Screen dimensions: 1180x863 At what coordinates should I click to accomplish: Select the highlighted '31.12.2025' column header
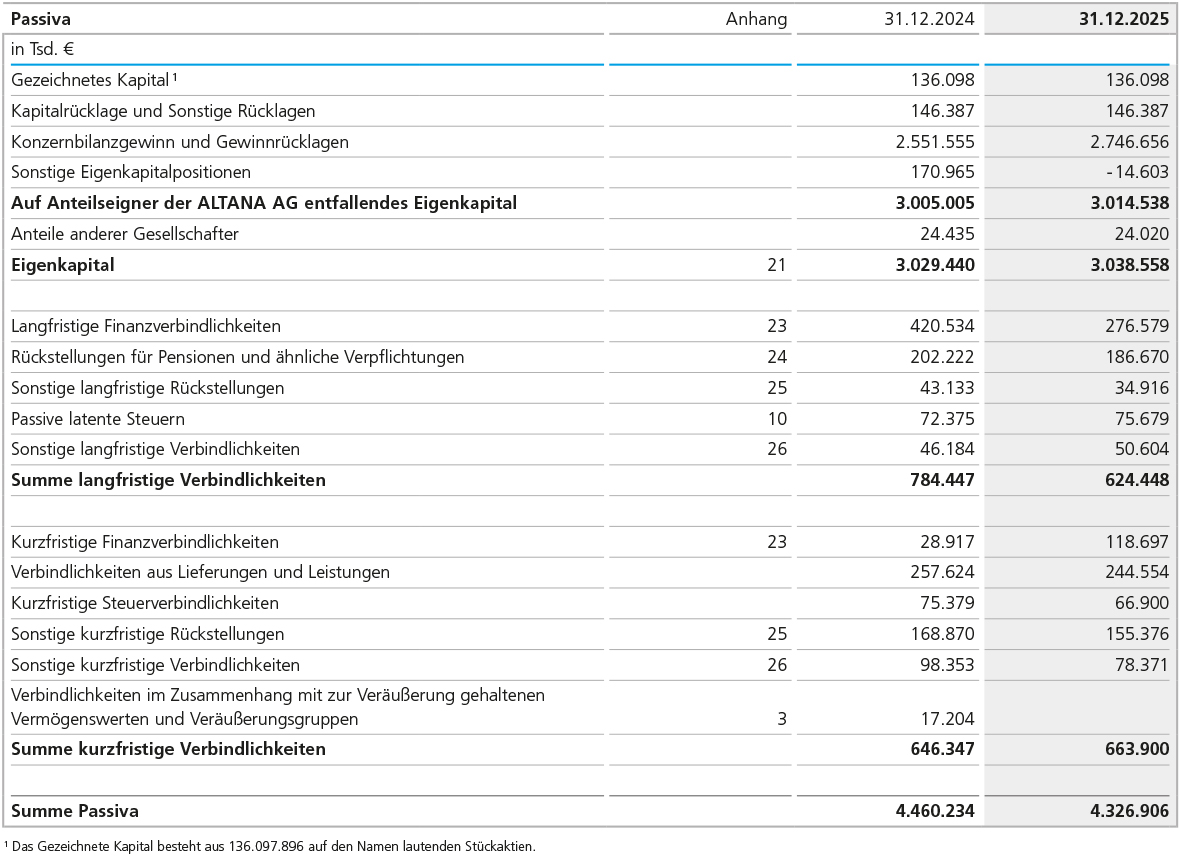click(1123, 19)
